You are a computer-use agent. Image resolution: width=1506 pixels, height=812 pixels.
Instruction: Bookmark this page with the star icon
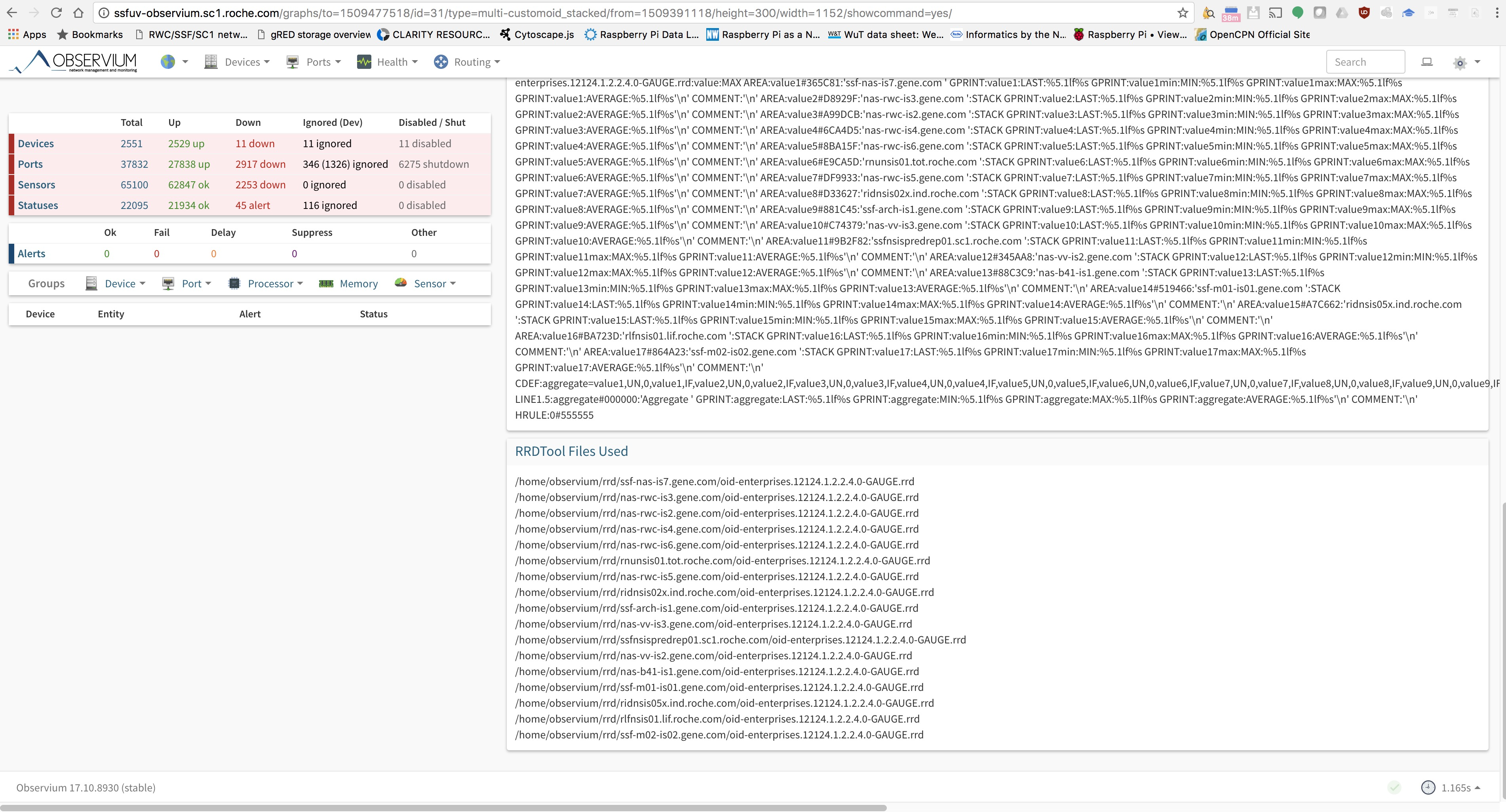(1183, 13)
